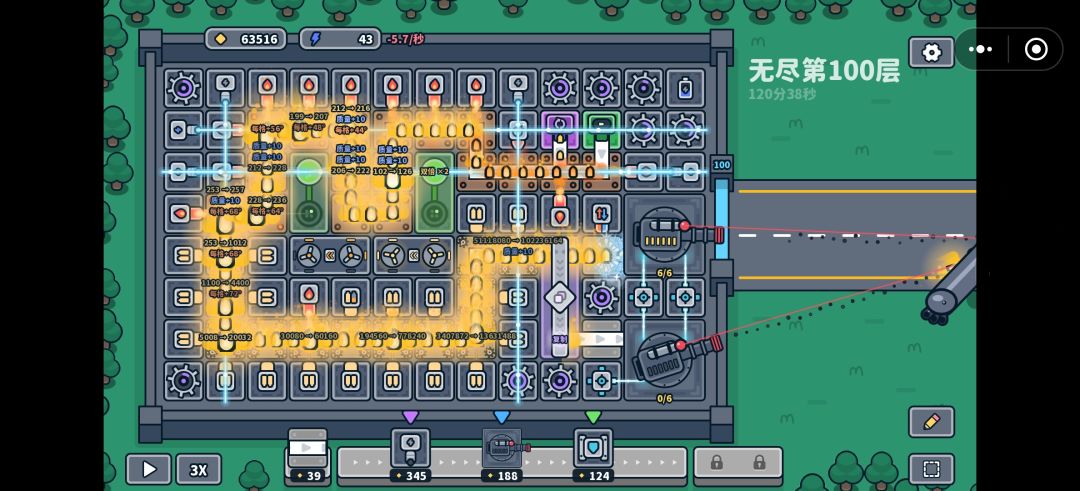Screen dimensions: 1080x491
Task: Click the bottom-left corner gear module
Action: coord(183,381)
